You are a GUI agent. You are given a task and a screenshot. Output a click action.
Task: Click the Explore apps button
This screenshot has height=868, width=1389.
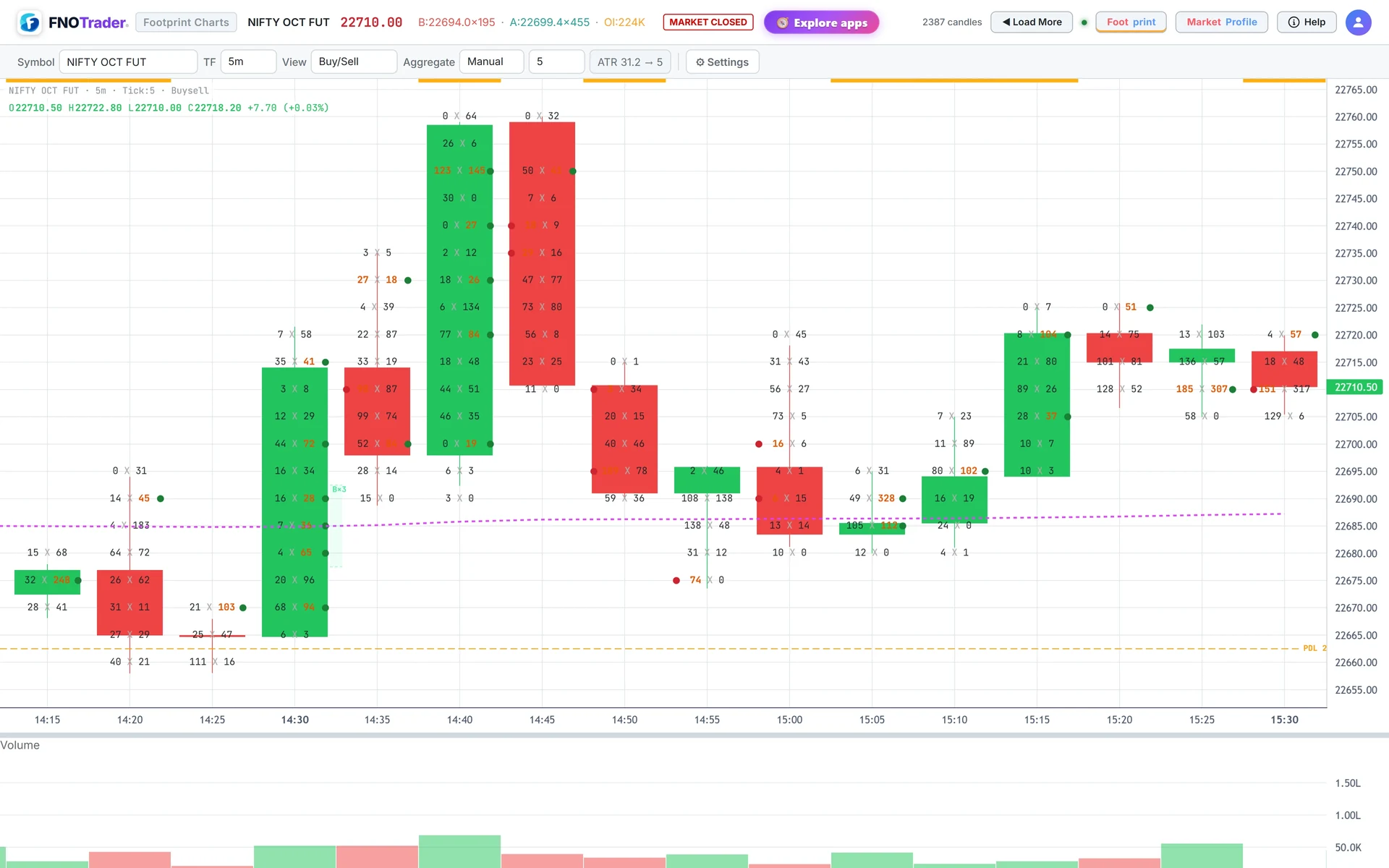pyautogui.click(x=822, y=22)
